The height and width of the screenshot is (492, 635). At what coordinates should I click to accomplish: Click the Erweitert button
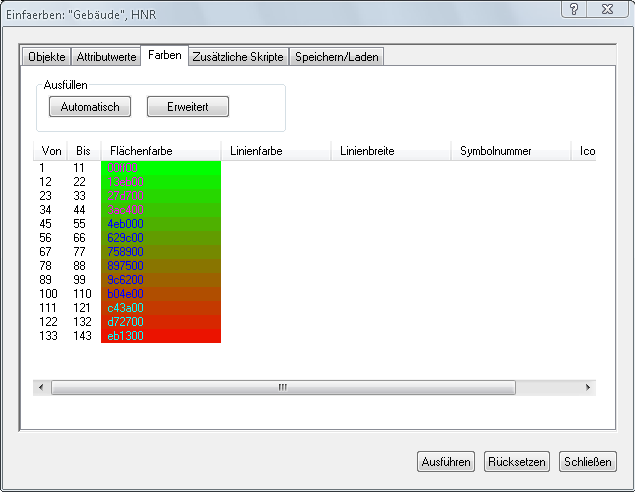[188, 107]
